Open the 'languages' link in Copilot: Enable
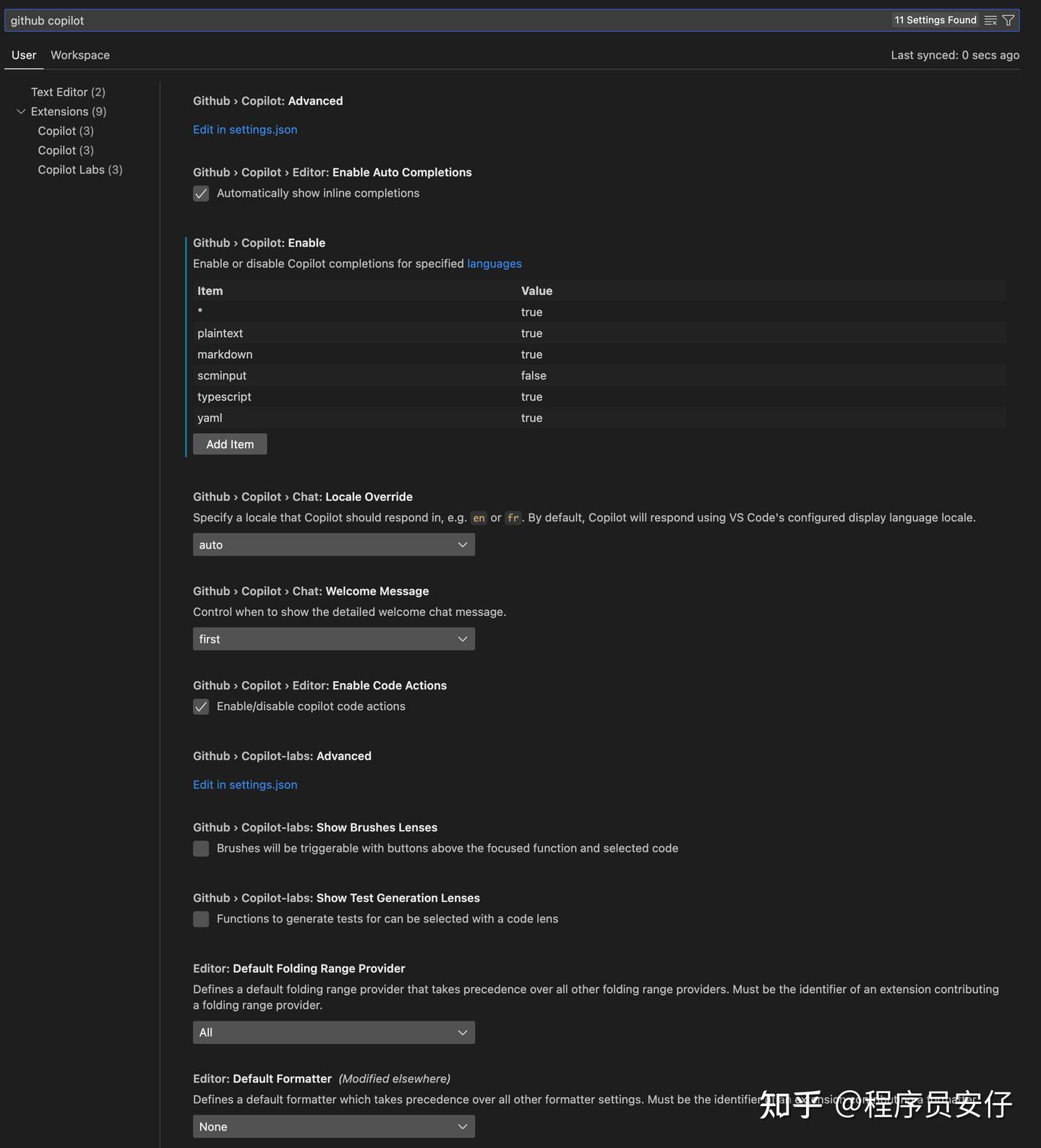1041x1148 pixels. (494, 264)
